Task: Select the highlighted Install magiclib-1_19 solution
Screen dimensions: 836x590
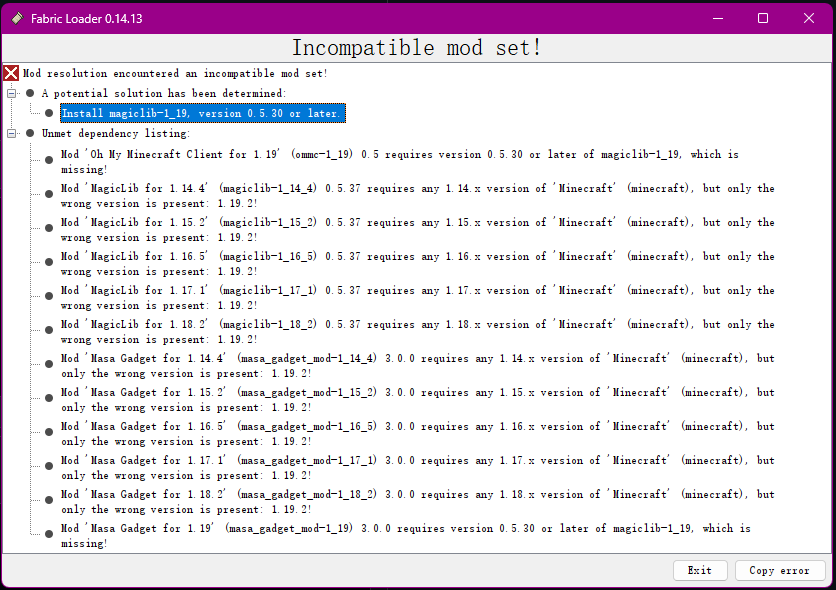Action: point(200,113)
